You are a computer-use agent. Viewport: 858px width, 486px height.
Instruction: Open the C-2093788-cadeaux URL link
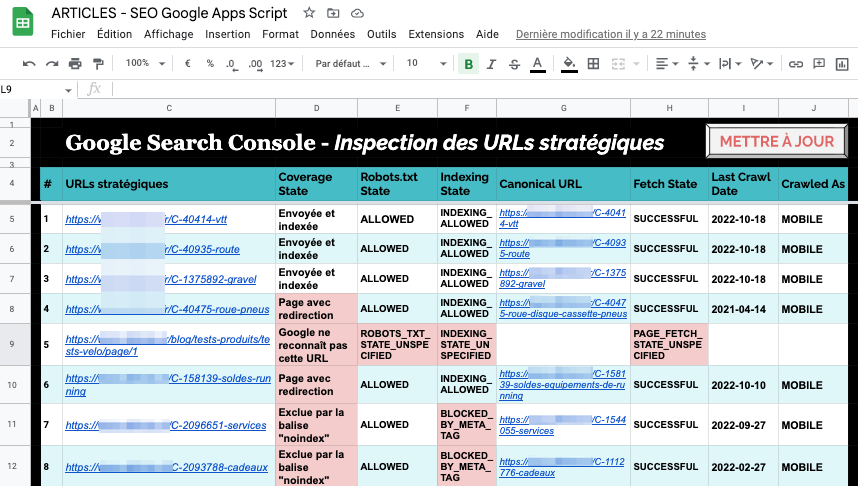(x=166, y=467)
